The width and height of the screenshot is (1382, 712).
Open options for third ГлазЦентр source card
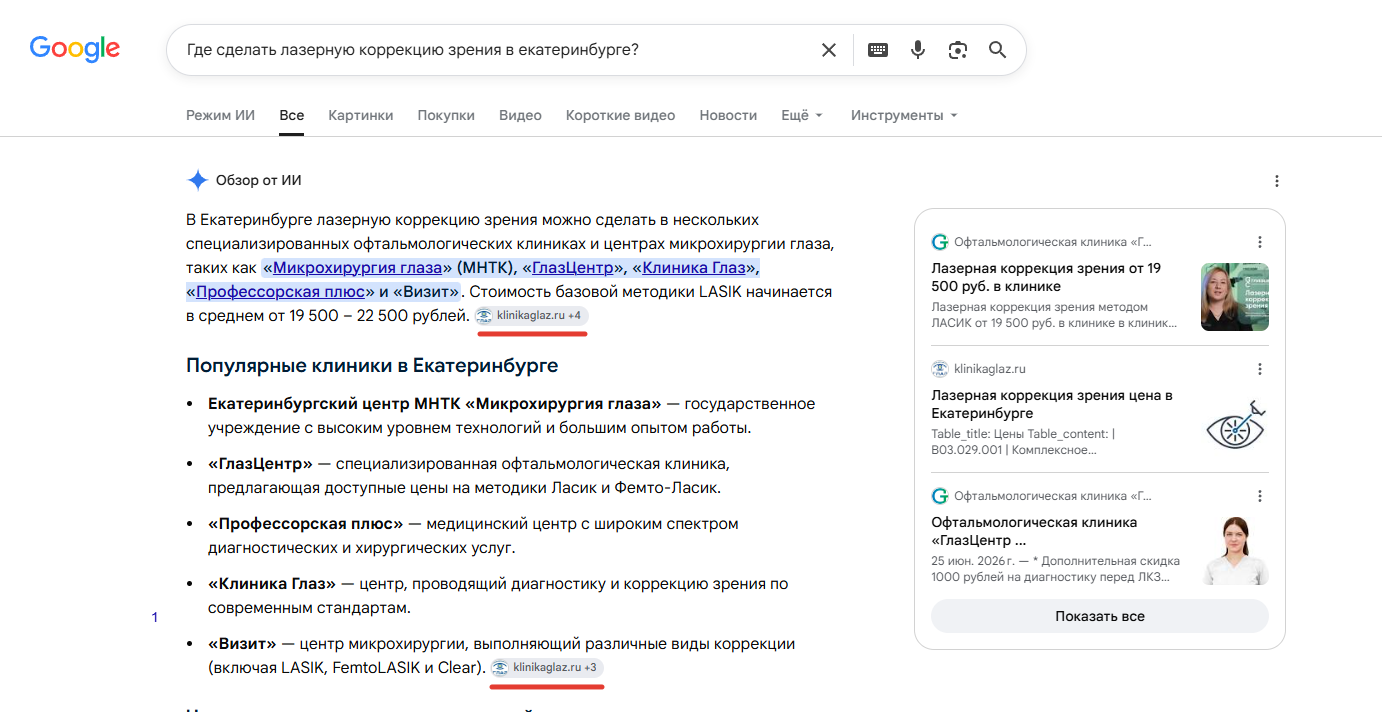tap(1260, 496)
